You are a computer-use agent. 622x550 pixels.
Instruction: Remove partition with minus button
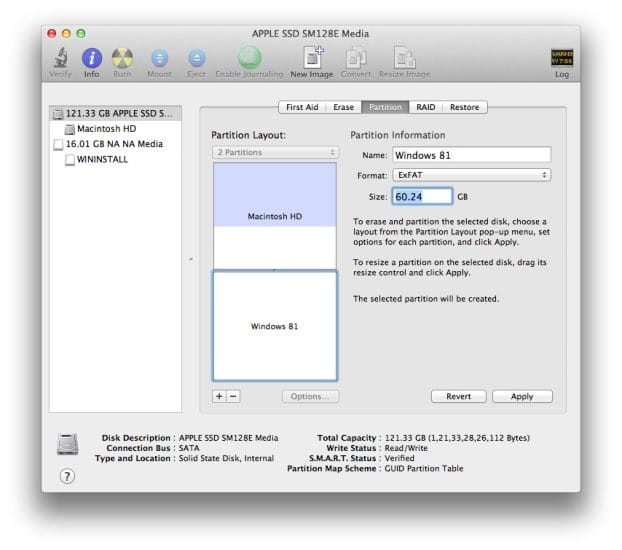233,396
